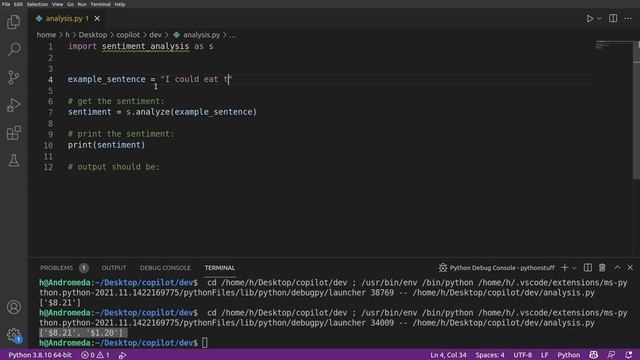
Task: Open the Accounts menu icon
Action: 13,307
